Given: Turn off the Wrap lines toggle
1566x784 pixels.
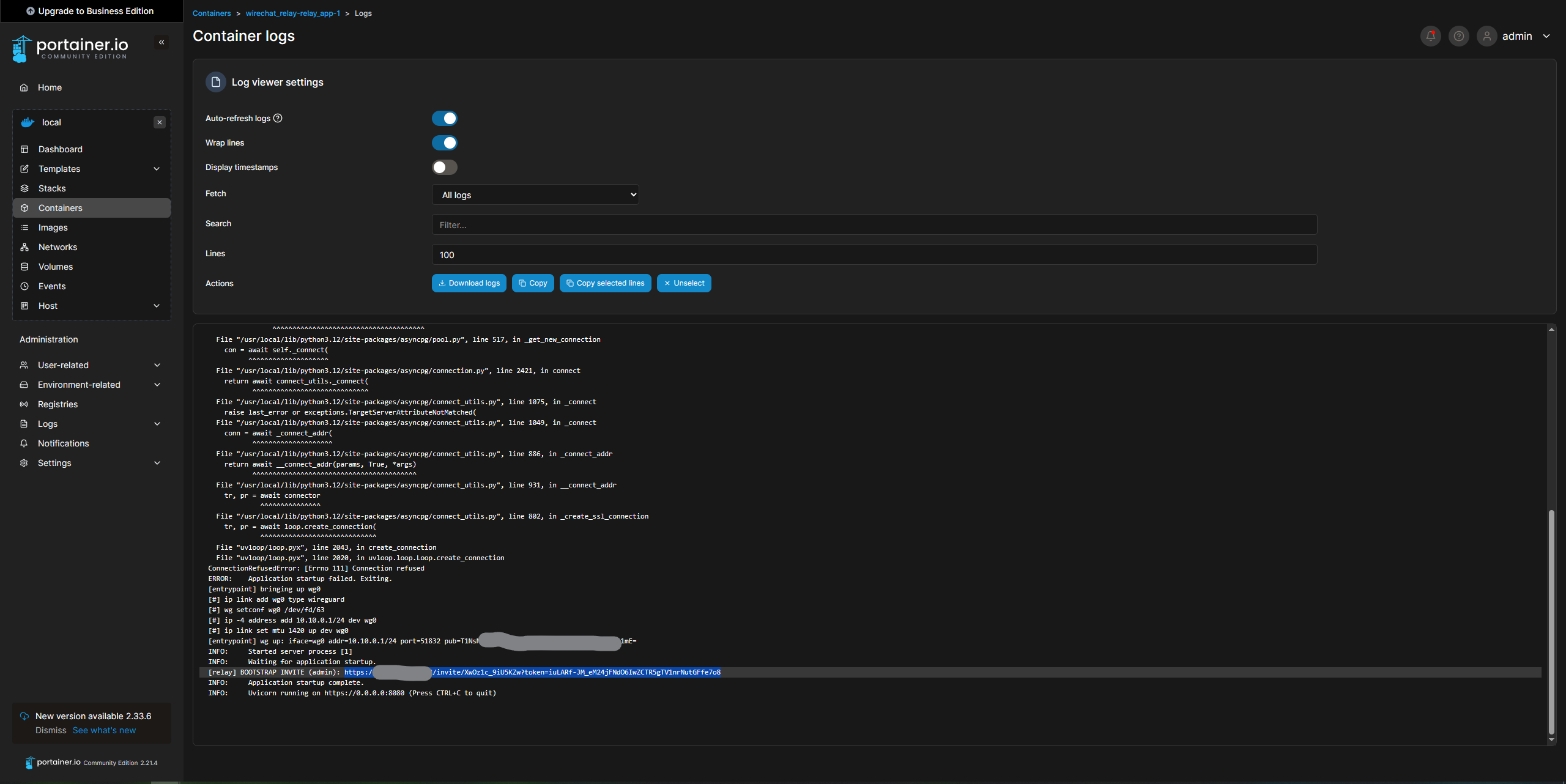Looking at the screenshot, I should click(x=445, y=142).
